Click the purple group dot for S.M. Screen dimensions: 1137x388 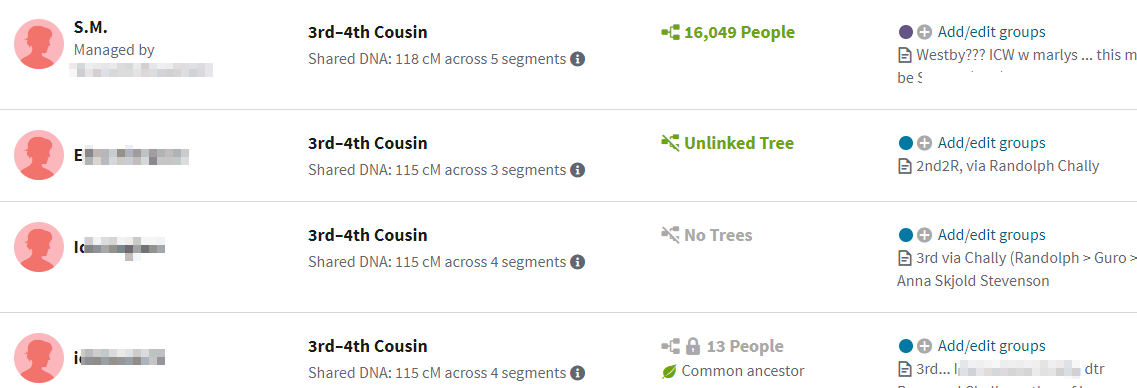[x=905, y=32]
